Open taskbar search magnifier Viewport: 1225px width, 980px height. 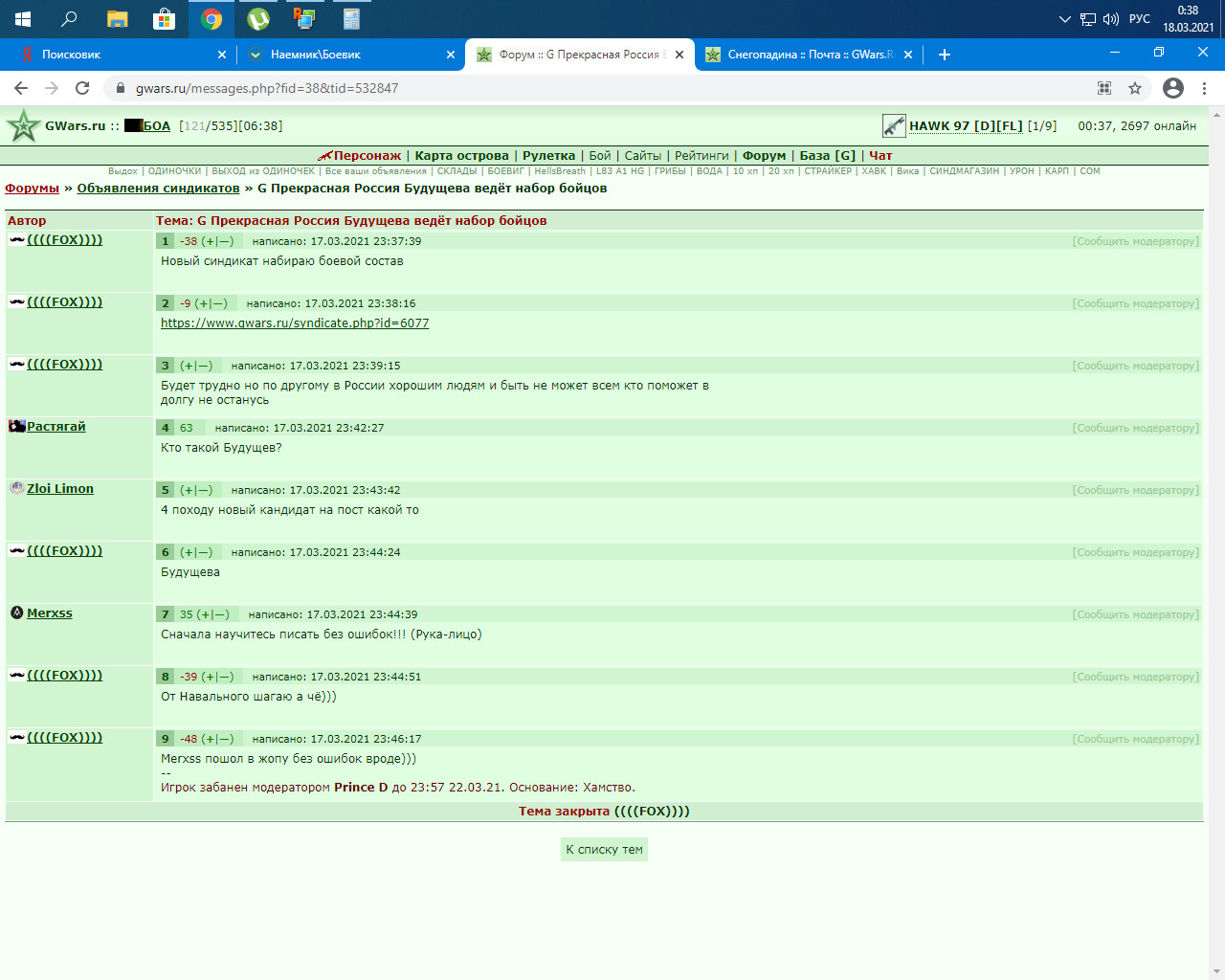pyautogui.click(x=69, y=18)
